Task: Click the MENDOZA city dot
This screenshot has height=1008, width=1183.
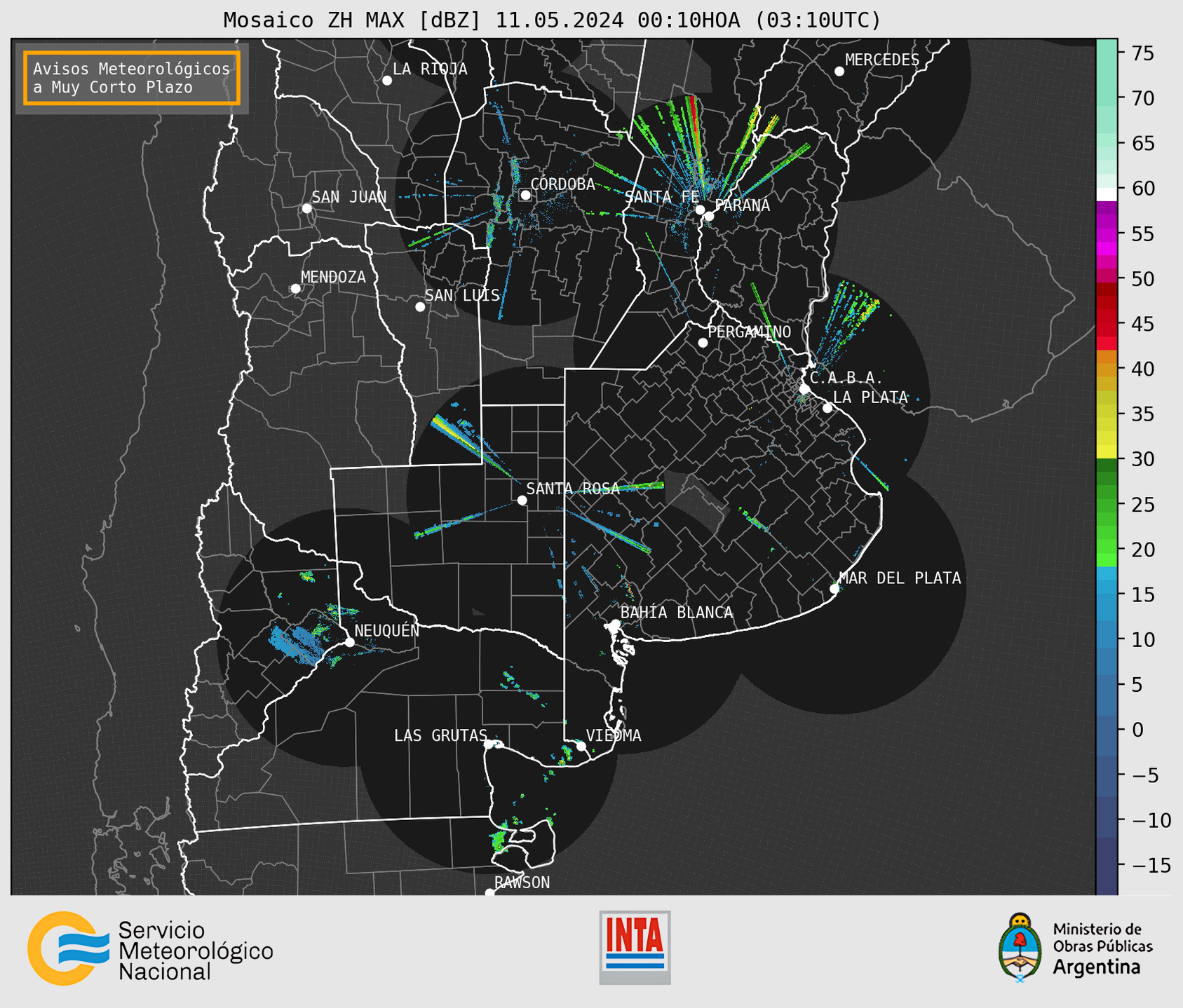Action: (x=295, y=289)
